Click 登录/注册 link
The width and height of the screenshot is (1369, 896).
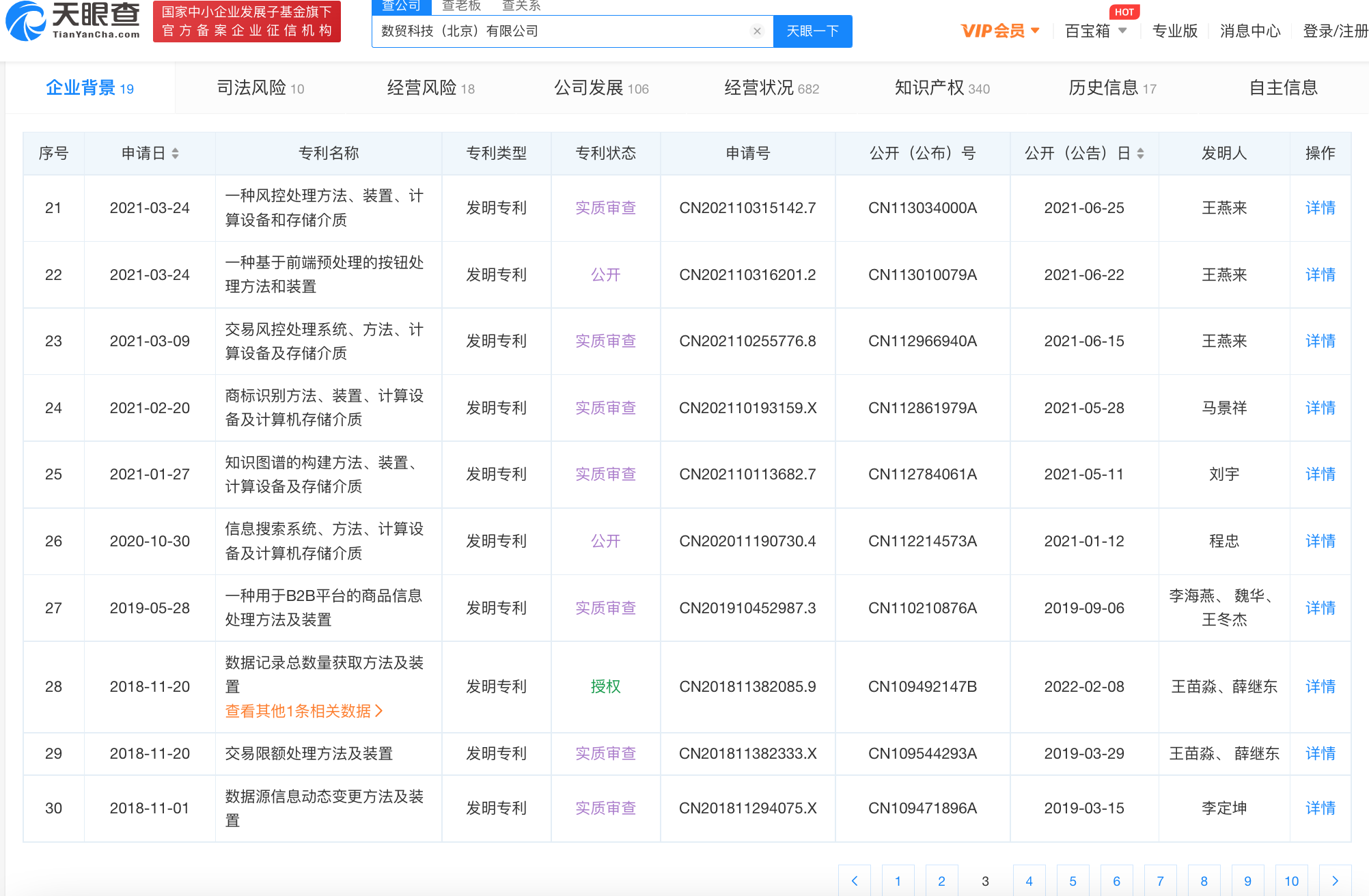coord(1335,31)
